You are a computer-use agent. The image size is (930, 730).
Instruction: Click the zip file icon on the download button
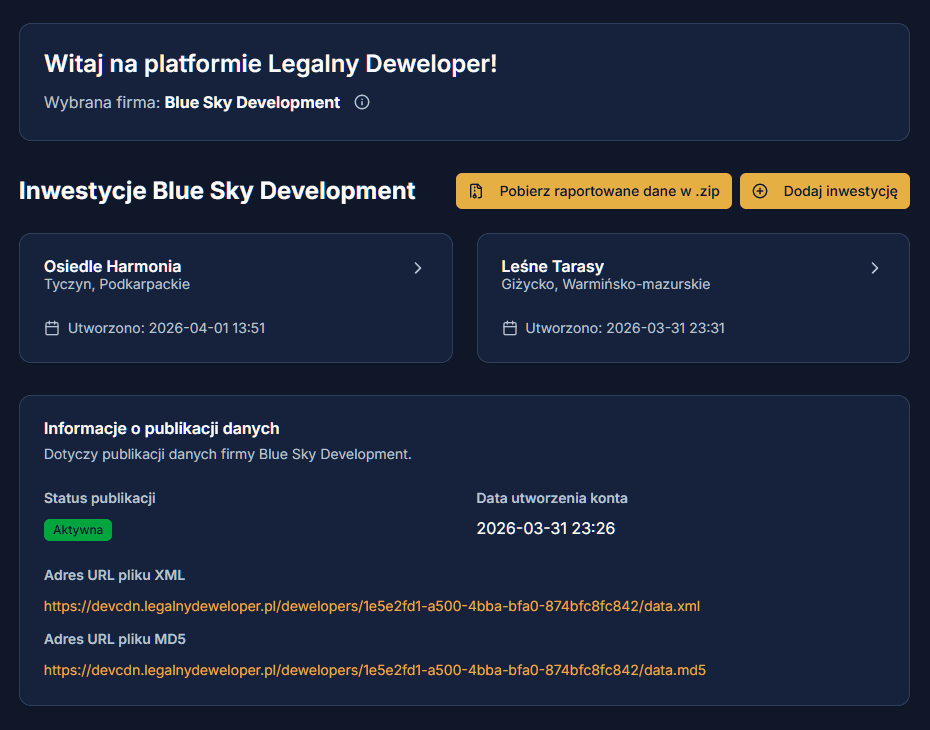click(x=477, y=191)
